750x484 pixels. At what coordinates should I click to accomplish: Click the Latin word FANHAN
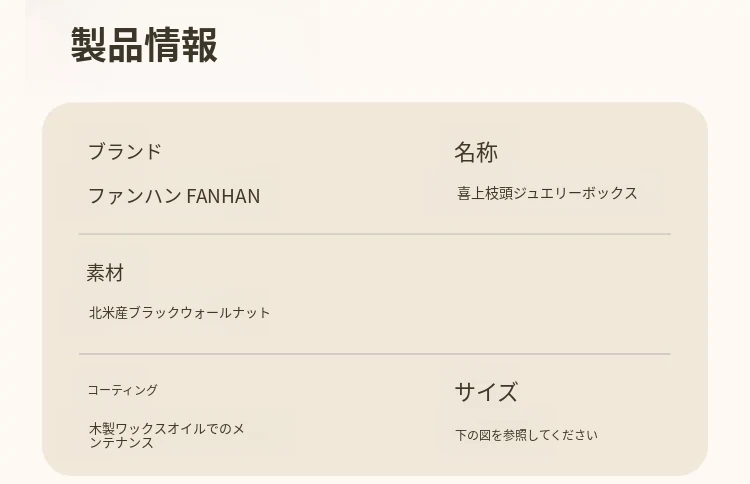[223, 196]
